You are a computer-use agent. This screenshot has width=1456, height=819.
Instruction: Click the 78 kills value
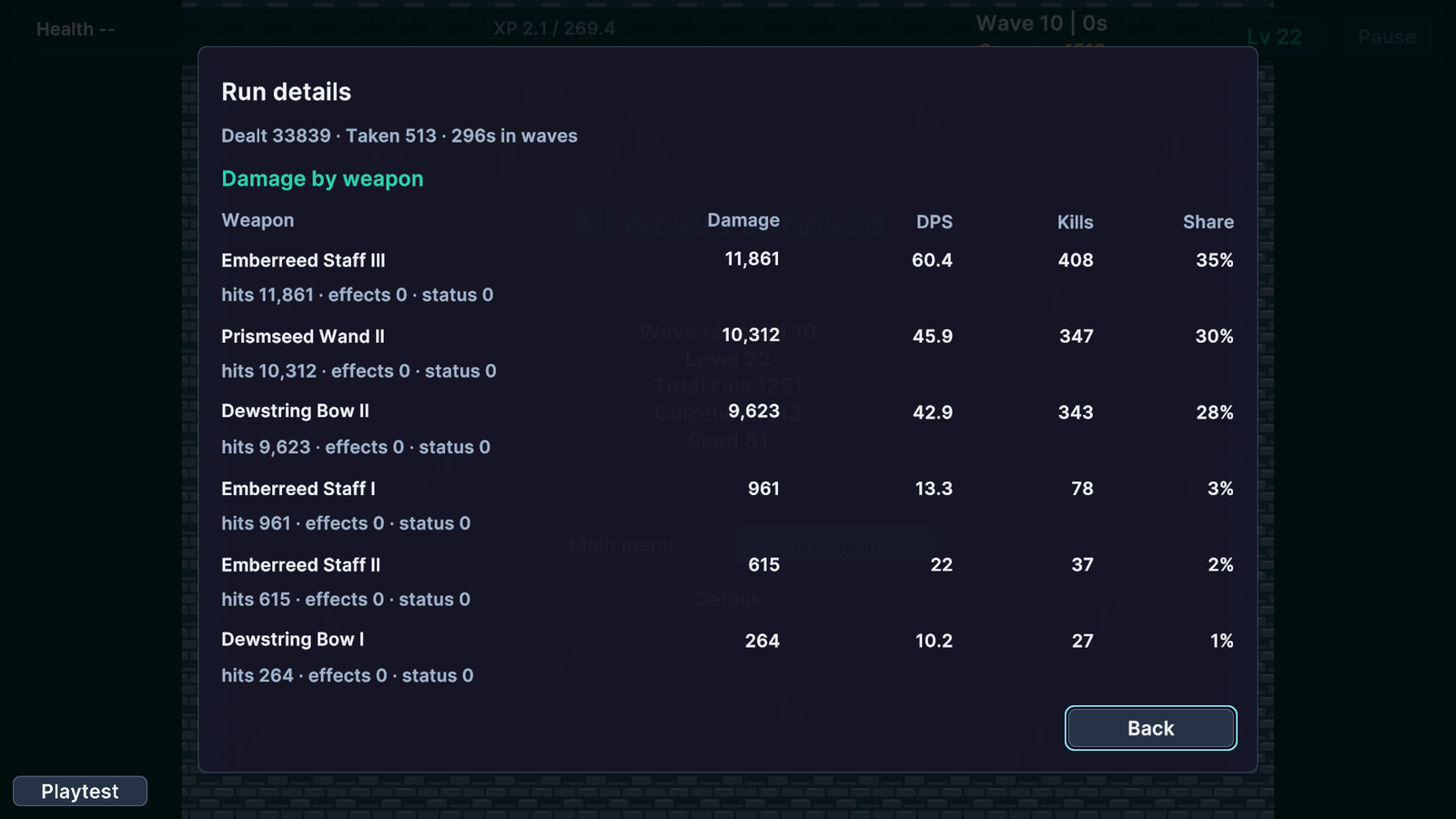[1083, 489]
